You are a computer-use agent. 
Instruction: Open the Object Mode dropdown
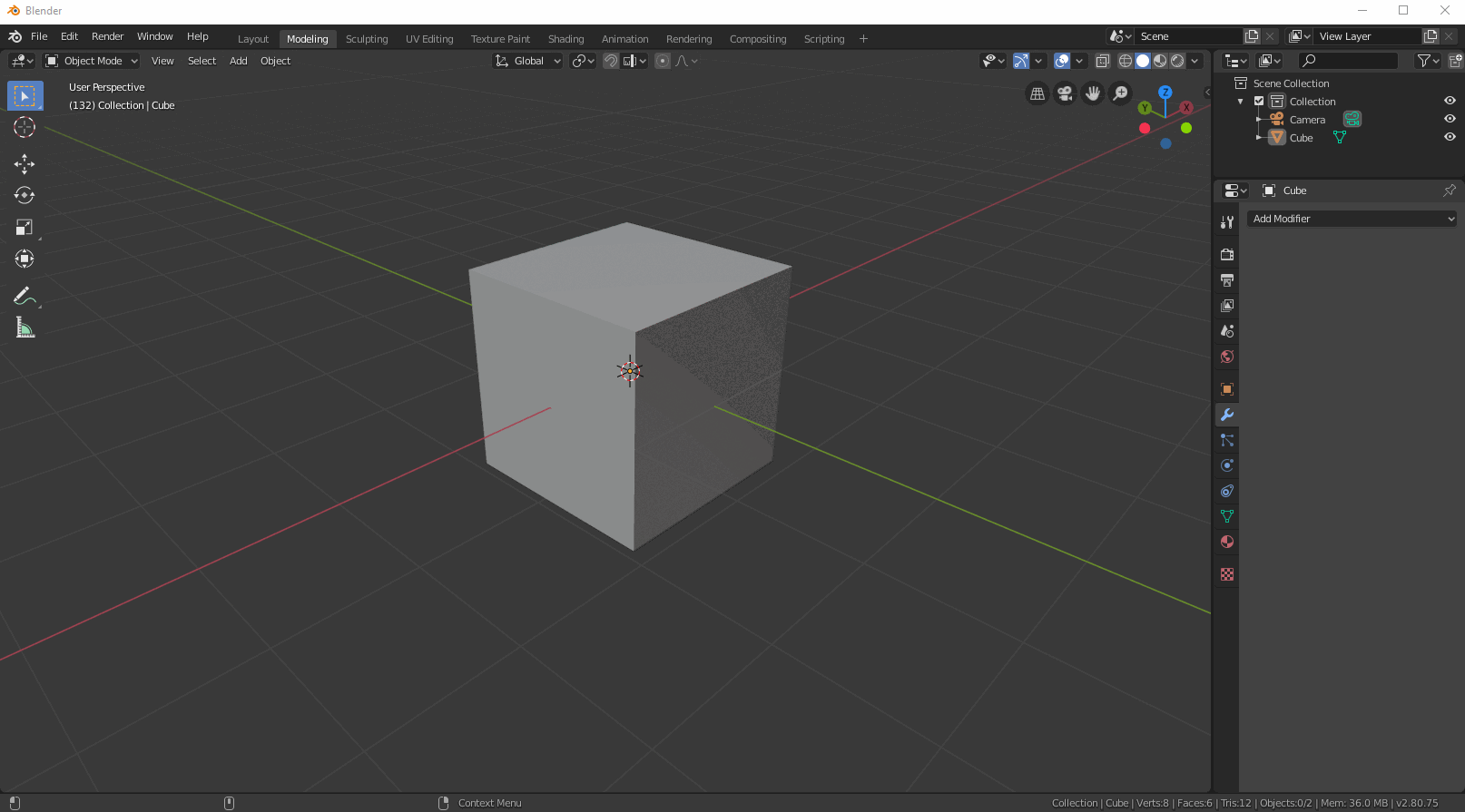point(92,61)
